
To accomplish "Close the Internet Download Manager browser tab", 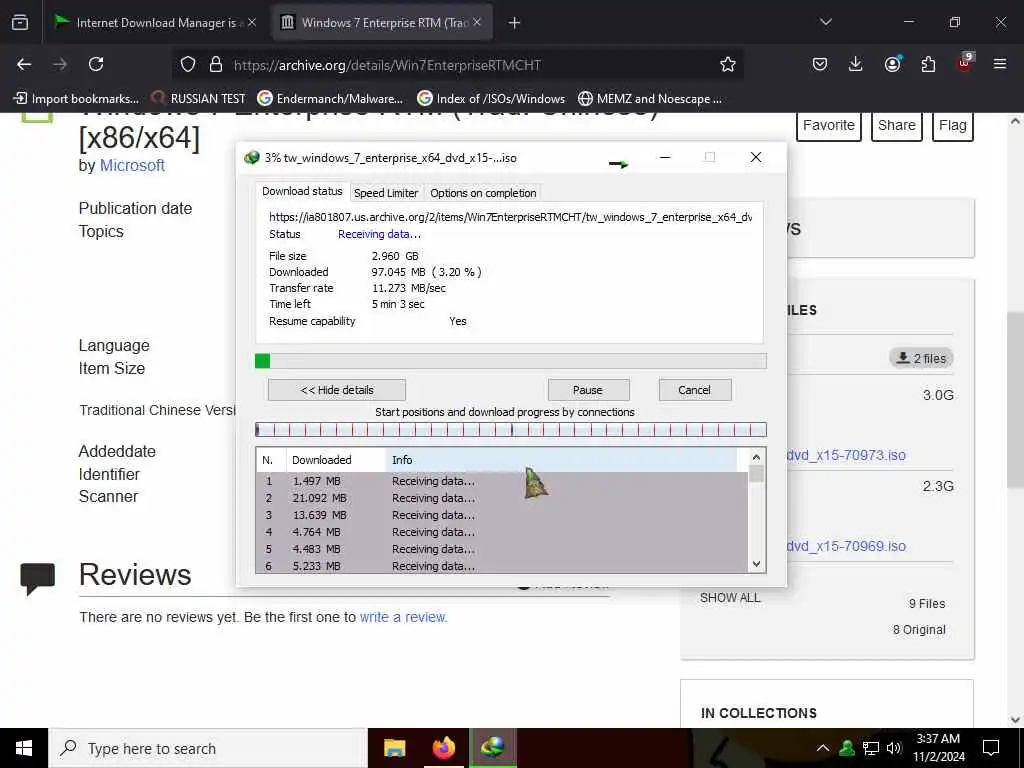I will [252, 23].
